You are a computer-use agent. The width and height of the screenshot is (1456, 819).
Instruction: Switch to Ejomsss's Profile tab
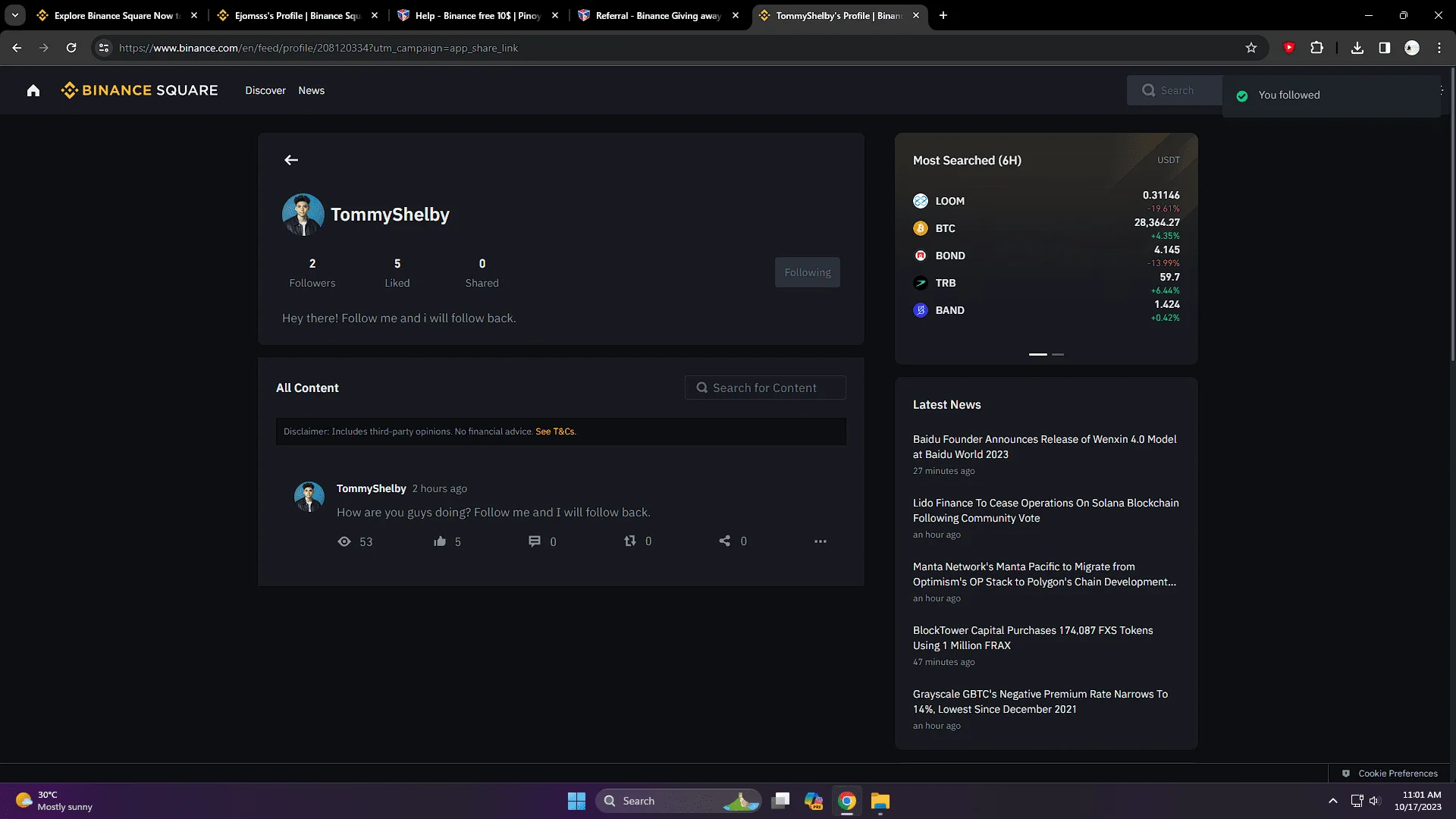point(297,15)
